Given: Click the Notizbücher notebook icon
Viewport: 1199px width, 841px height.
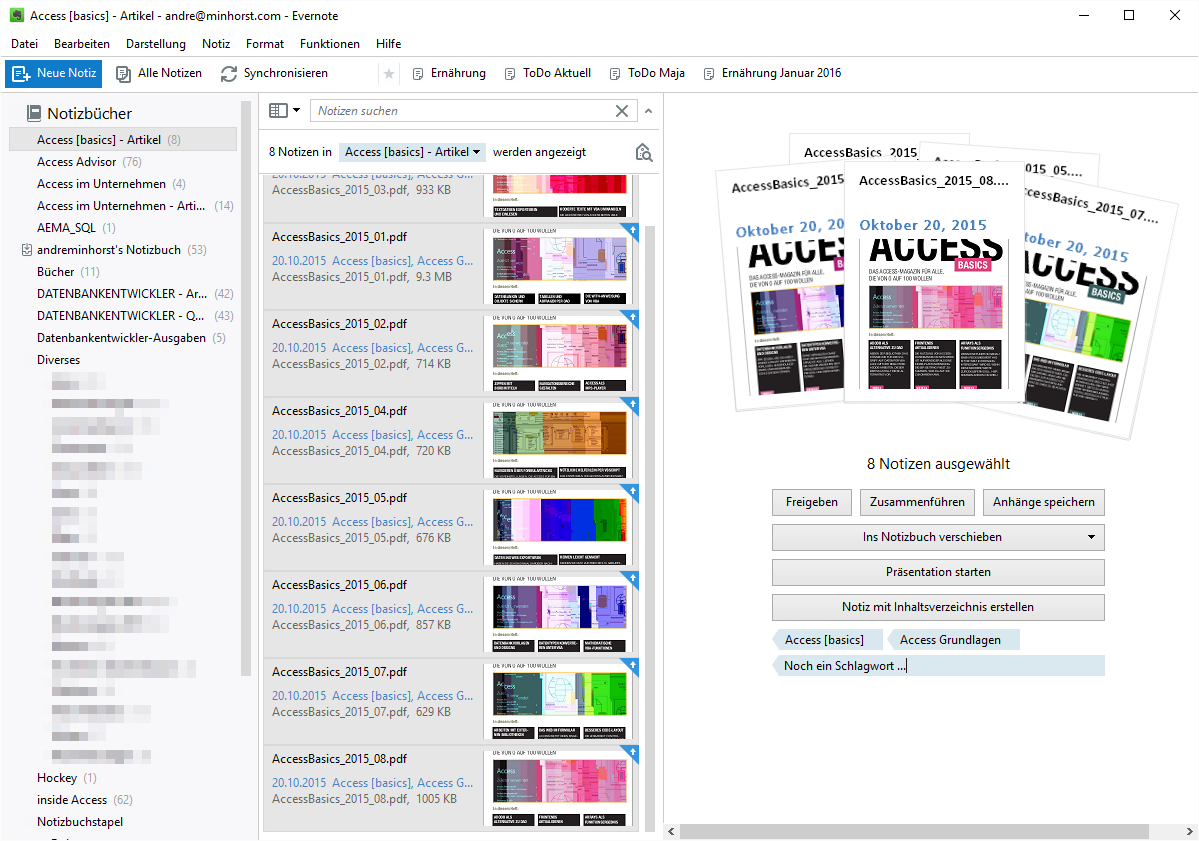Looking at the screenshot, I should point(34,113).
